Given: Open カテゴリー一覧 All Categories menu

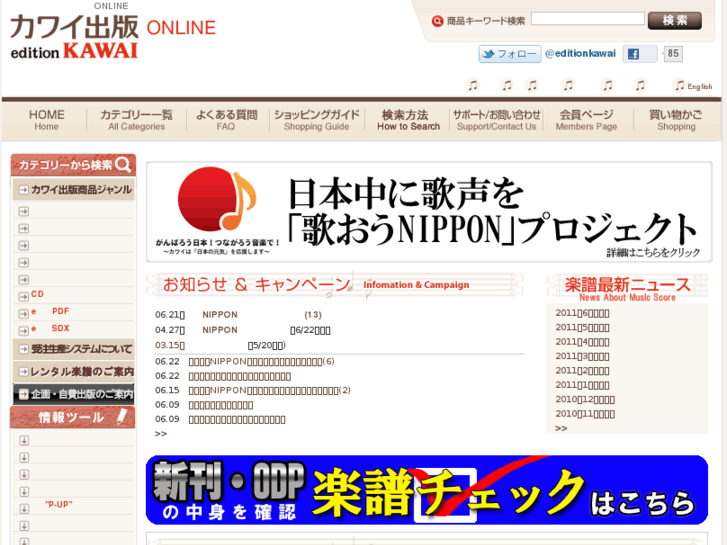Looking at the screenshot, I should tap(136, 120).
